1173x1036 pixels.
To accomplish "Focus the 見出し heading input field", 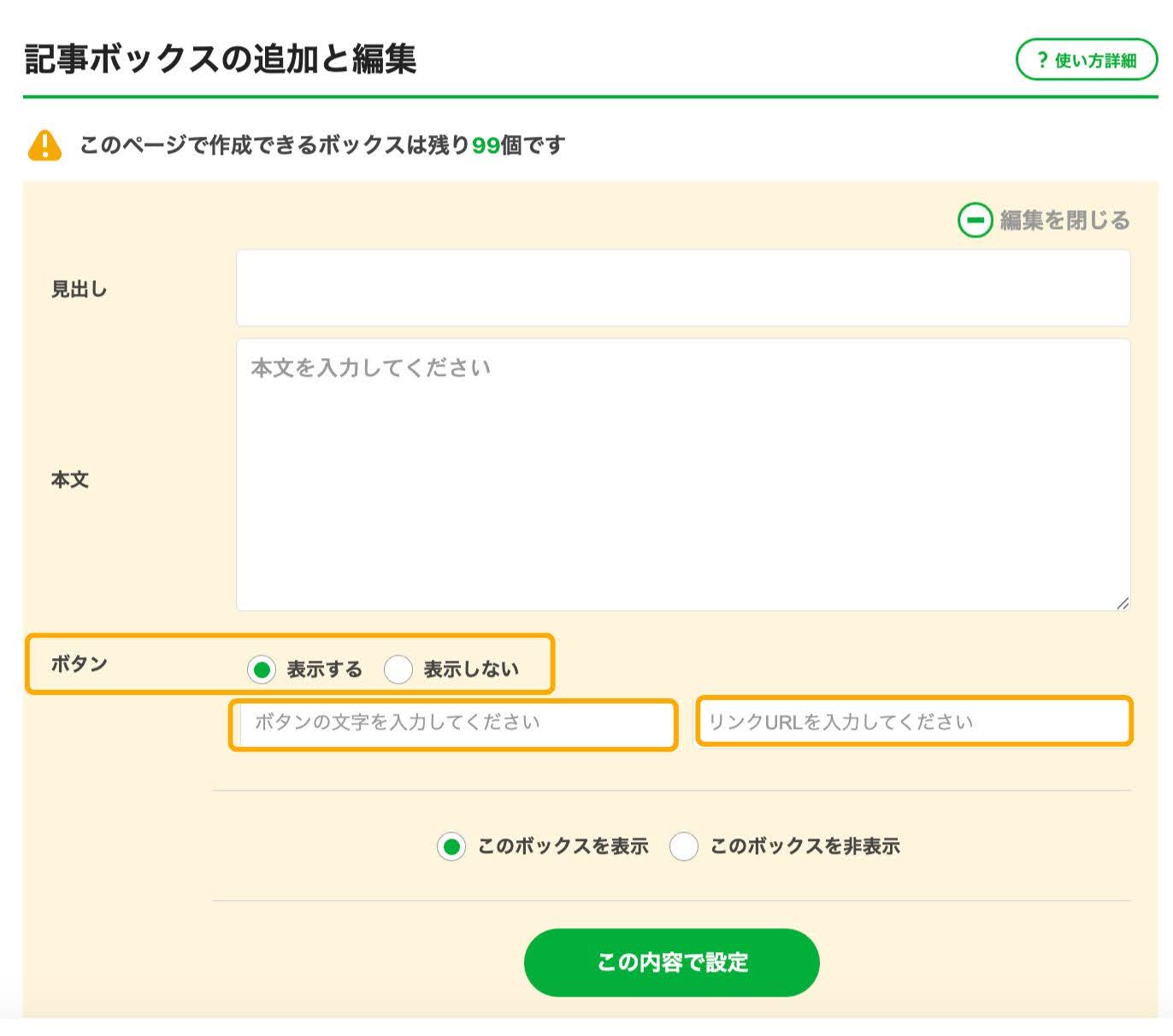I will click(683, 288).
